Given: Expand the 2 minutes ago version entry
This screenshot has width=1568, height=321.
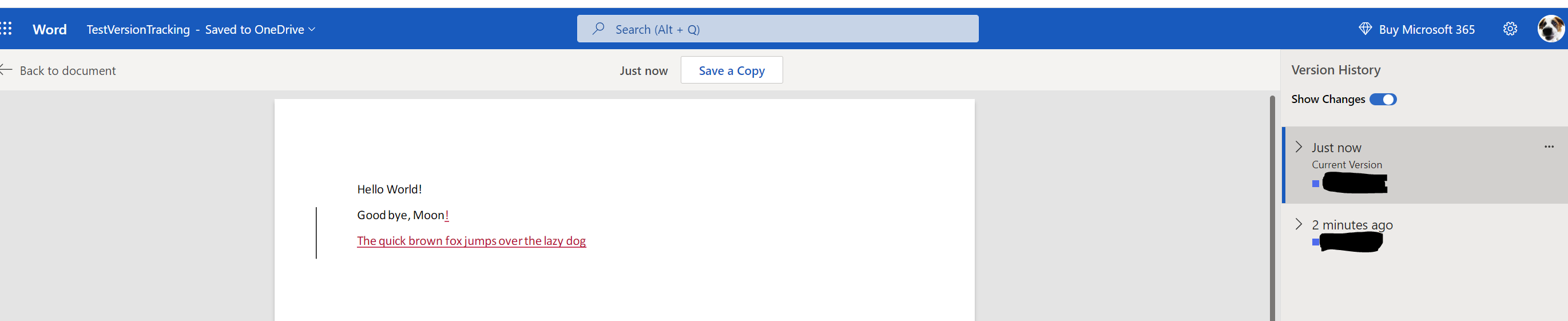Looking at the screenshot, I should tap(1299, 224).
